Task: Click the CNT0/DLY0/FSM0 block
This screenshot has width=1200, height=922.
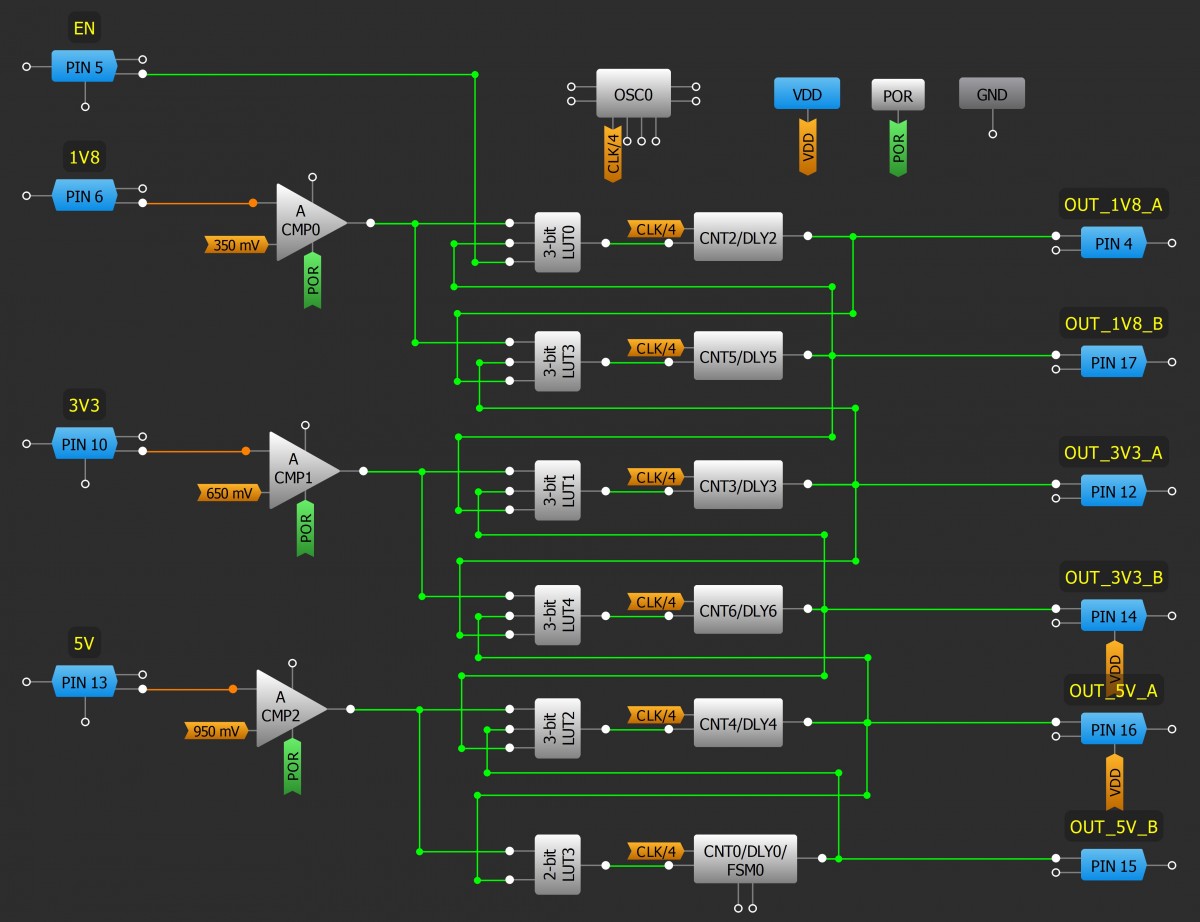Action: click(745, 859)
